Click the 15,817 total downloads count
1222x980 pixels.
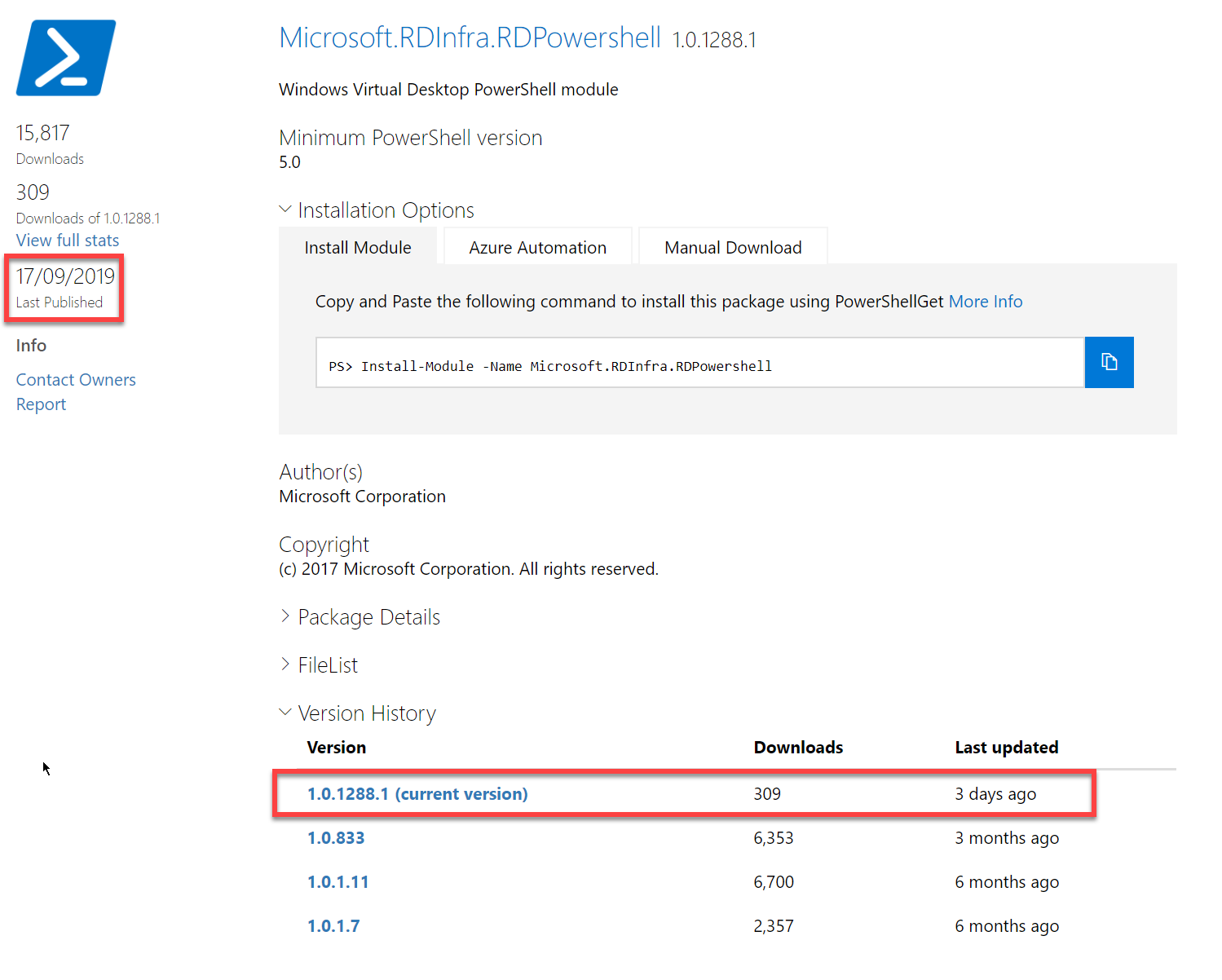[43, 133]
